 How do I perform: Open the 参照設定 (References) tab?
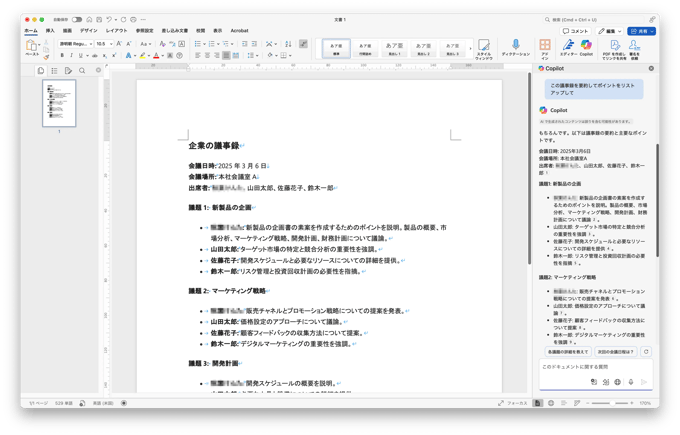click(144, 31)
